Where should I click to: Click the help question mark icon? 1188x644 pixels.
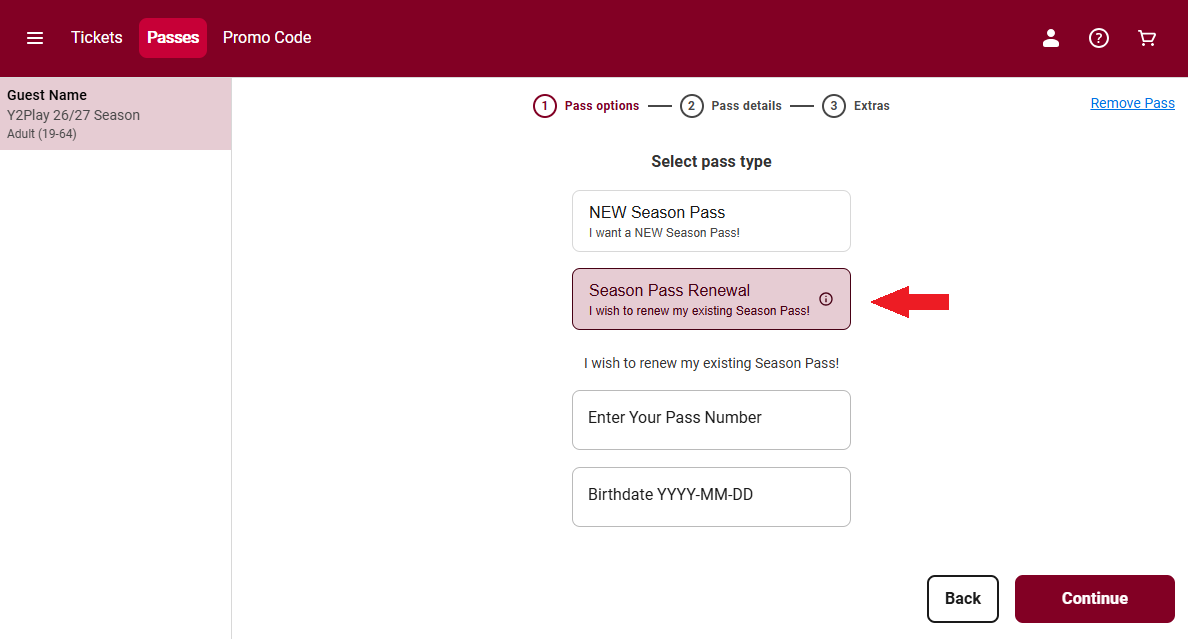[x=1099, y=38]
